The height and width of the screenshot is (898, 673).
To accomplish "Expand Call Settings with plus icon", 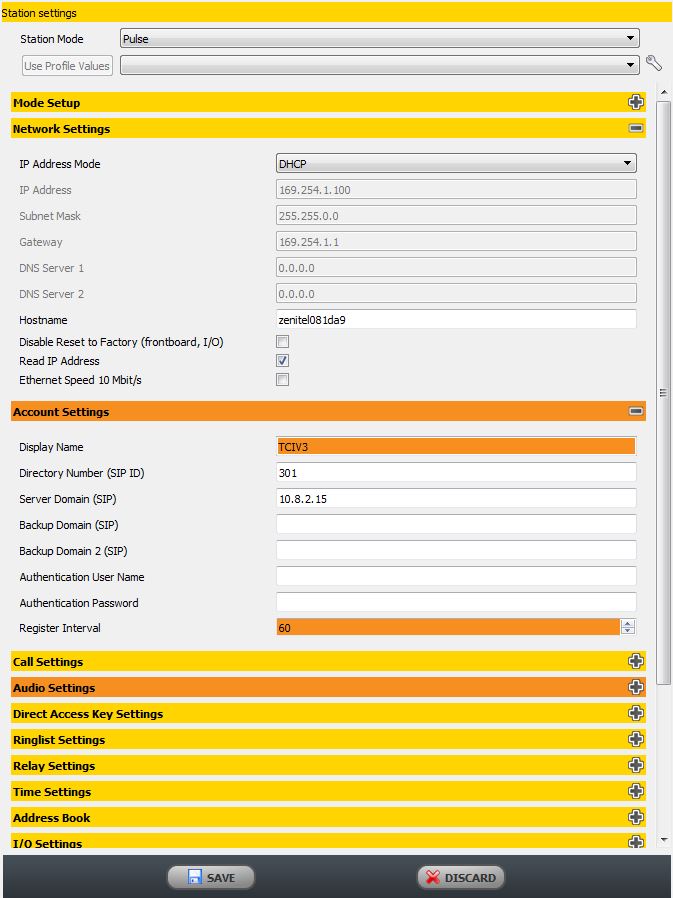I will click(x=635, y=662).
